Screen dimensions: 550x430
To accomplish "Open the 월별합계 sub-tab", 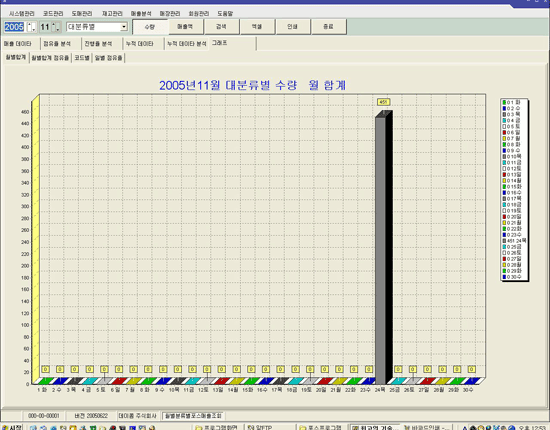I will (16, 57).
